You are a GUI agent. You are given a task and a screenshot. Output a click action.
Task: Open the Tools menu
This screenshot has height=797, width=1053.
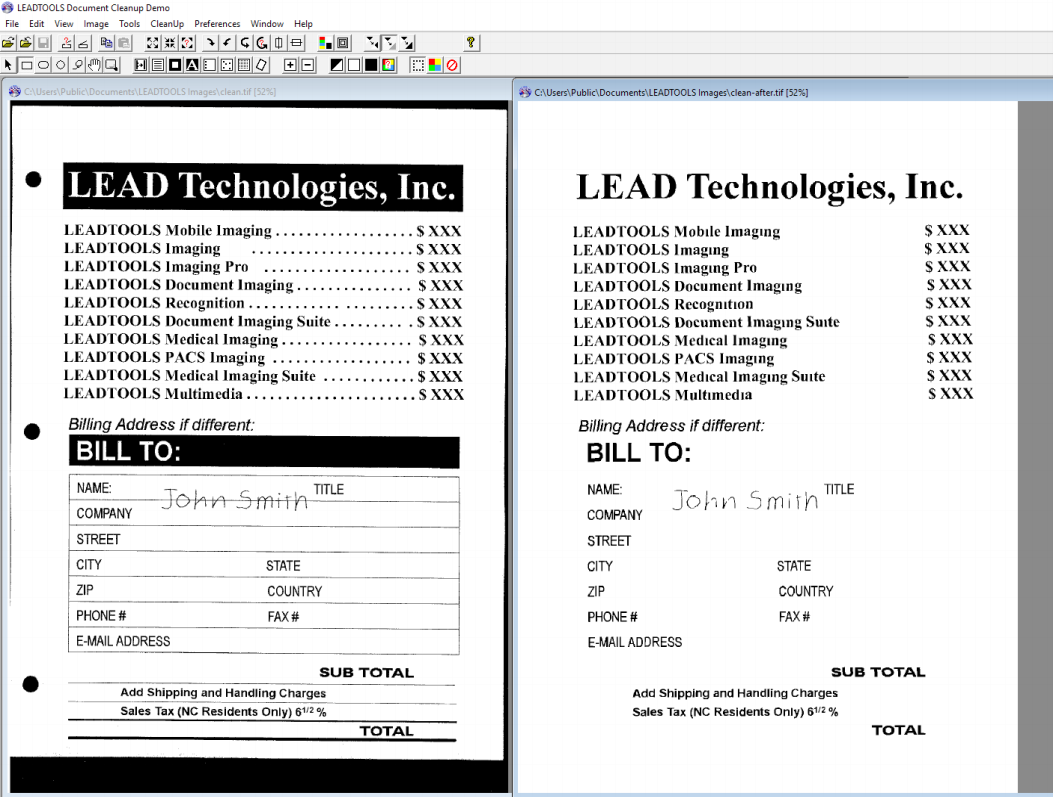point(130,24)
